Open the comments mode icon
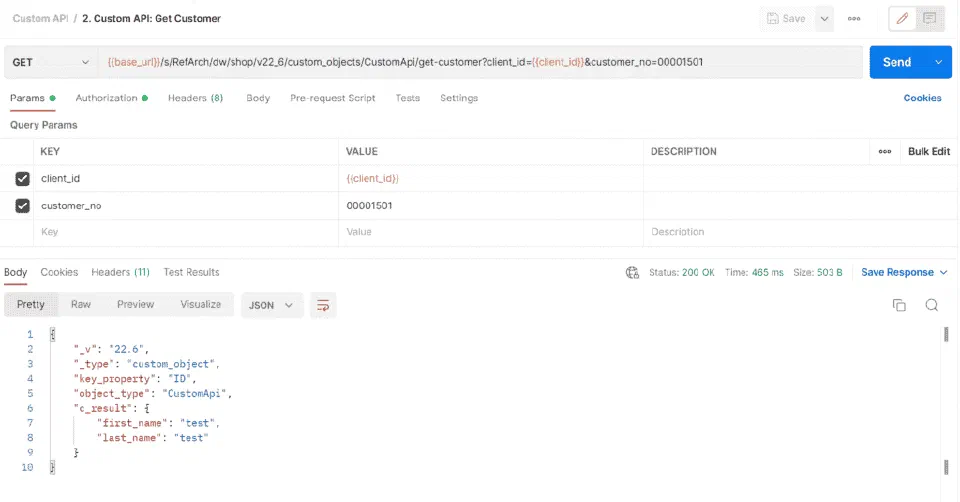 click(929, 18)
